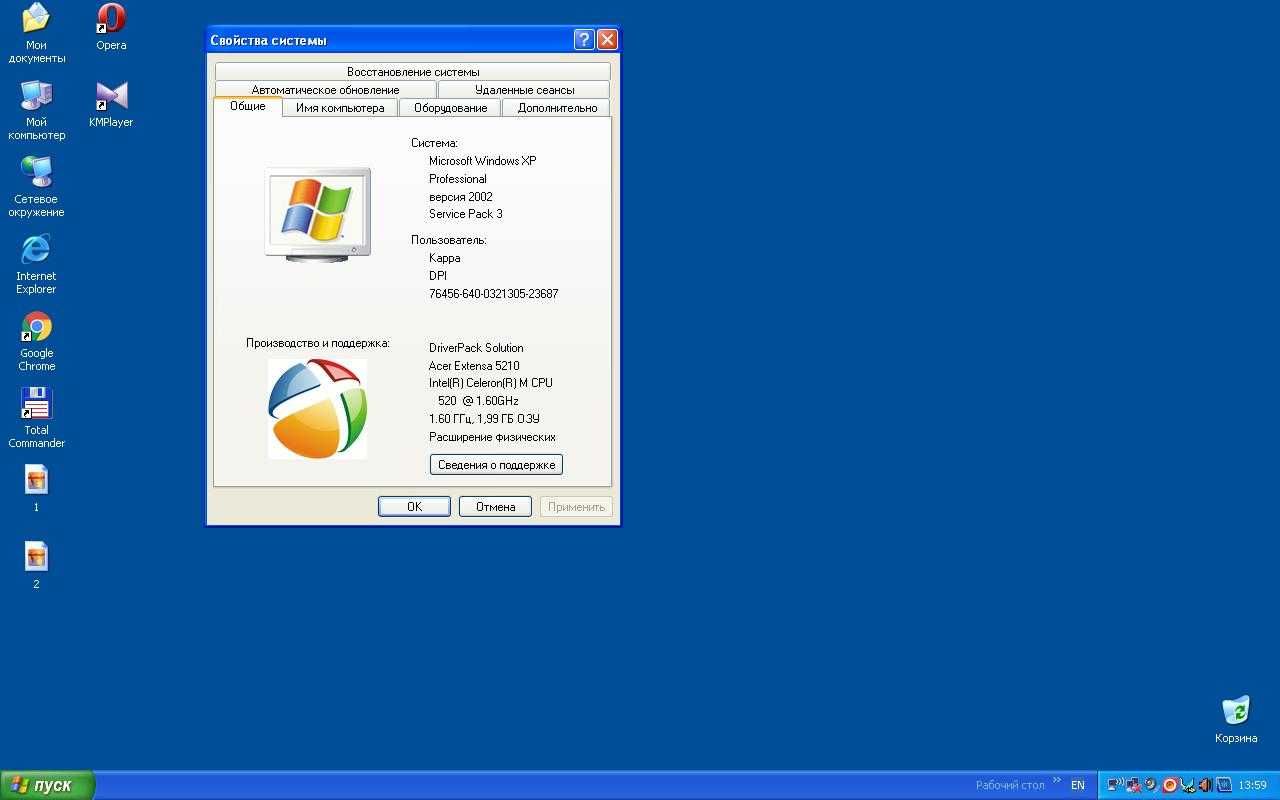Click the Рабочий стол toolbar label
The width and height of the screenshot is (1280, 800).
pos(1010,785)
